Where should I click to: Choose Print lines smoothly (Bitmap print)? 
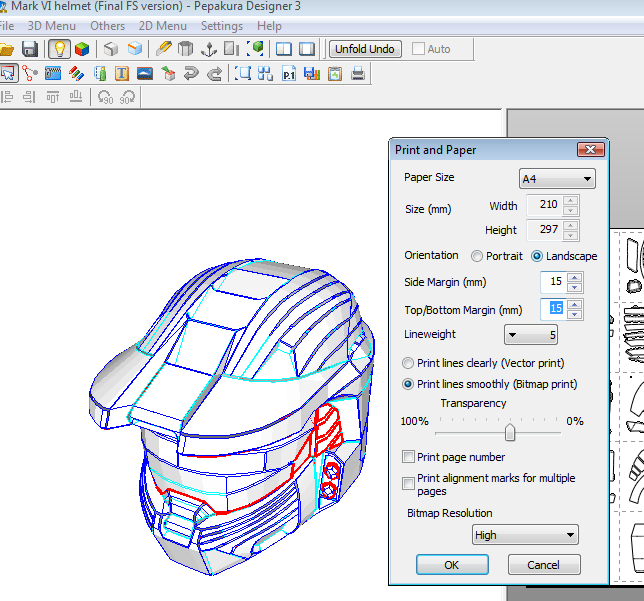(x=407, y=384)
